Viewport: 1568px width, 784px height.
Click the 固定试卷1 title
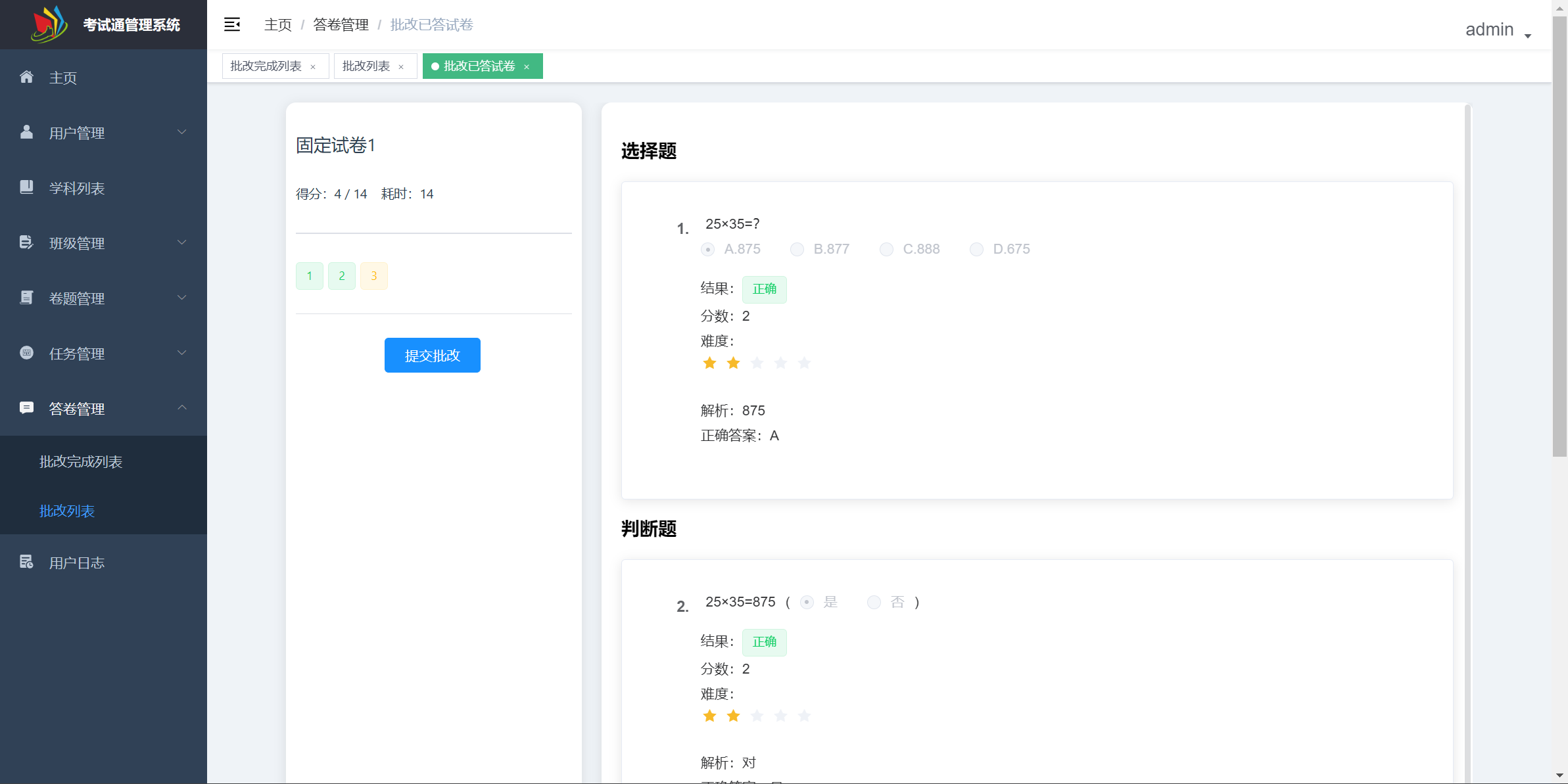pyautogui.click(x=335, y=145)
